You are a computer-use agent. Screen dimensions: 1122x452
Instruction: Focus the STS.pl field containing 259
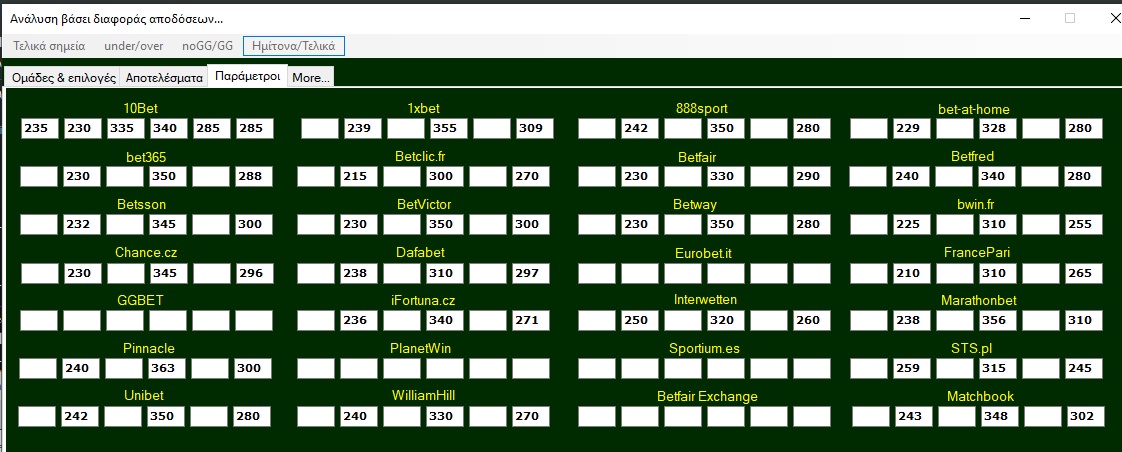(x=912, y=368)
